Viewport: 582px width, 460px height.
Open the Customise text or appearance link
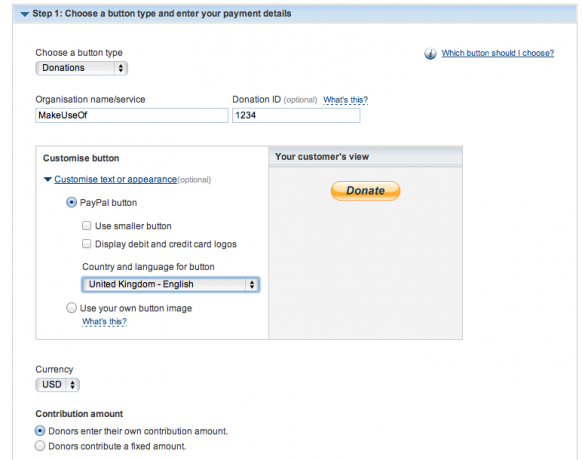(x=115, y=179)
